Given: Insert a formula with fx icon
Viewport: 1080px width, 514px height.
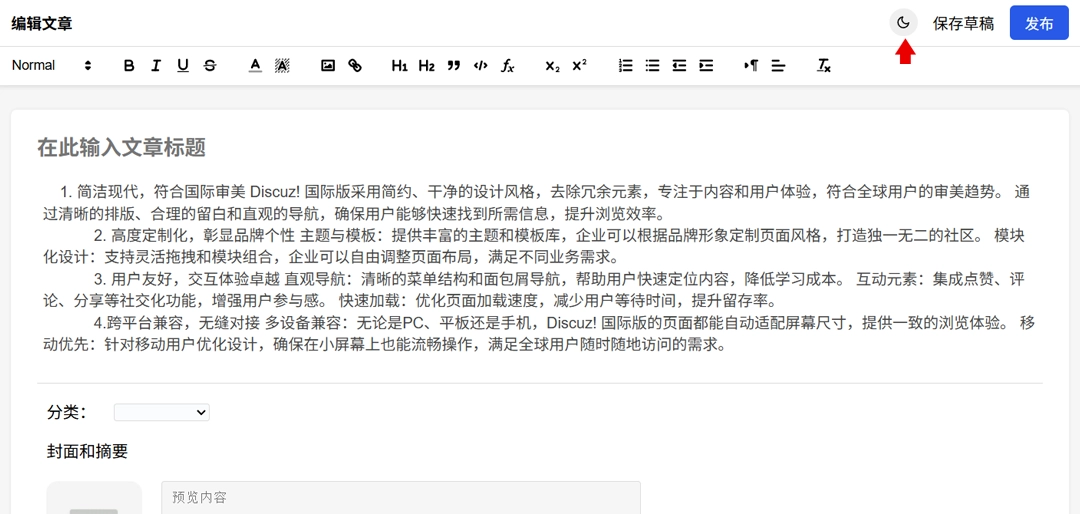Looking at the screenshot, I should (508, 65).
